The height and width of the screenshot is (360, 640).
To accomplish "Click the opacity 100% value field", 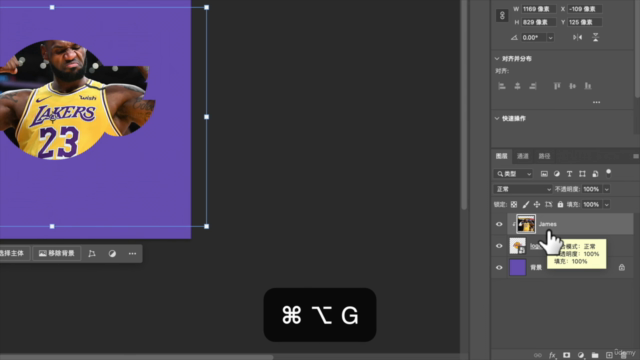I will [x=591, y=189].
